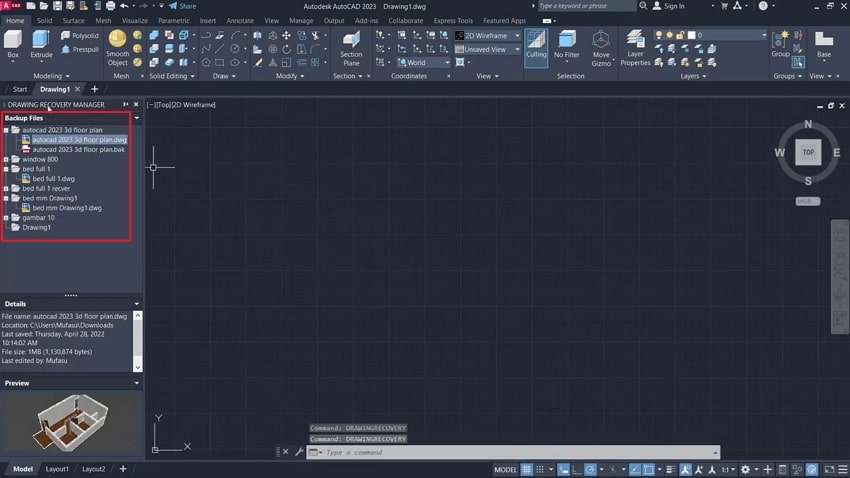850x478 pixels.
Task: Close the Drawing1 file tab
Action: click(x=78, y=89)
